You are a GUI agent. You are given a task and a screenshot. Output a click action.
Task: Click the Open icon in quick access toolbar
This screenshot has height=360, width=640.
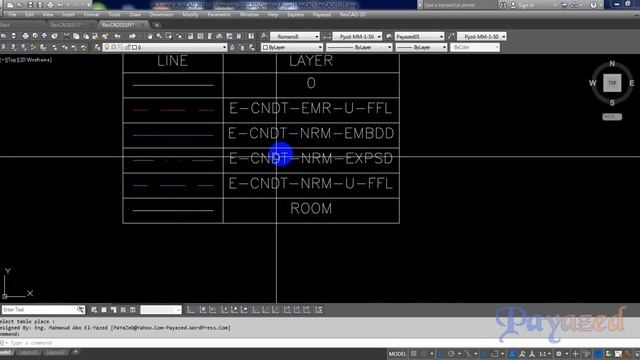[20, 5]
